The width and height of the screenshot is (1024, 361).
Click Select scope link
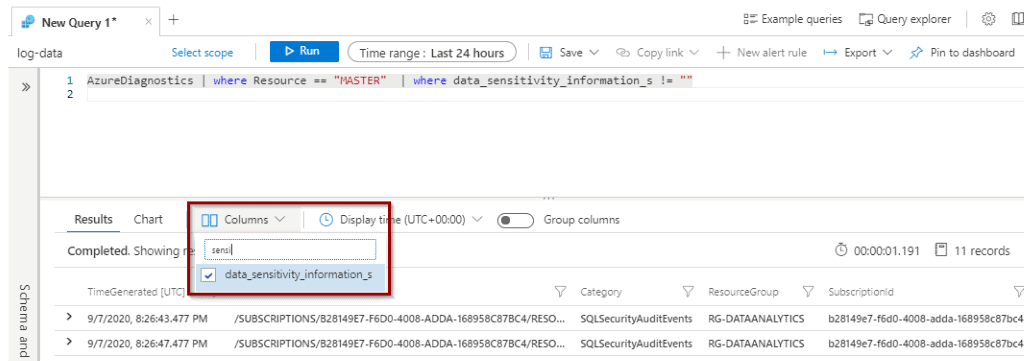[202, 53]
